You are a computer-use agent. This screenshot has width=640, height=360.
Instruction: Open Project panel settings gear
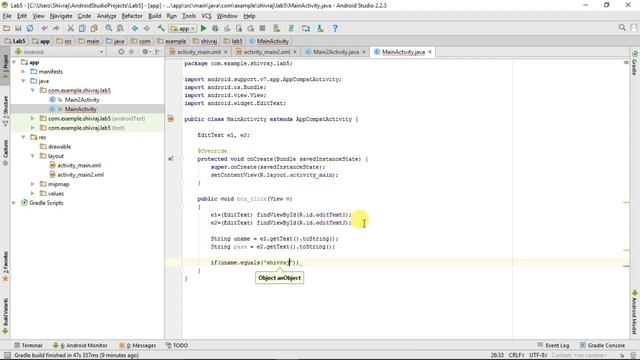[x=145, y=52]
